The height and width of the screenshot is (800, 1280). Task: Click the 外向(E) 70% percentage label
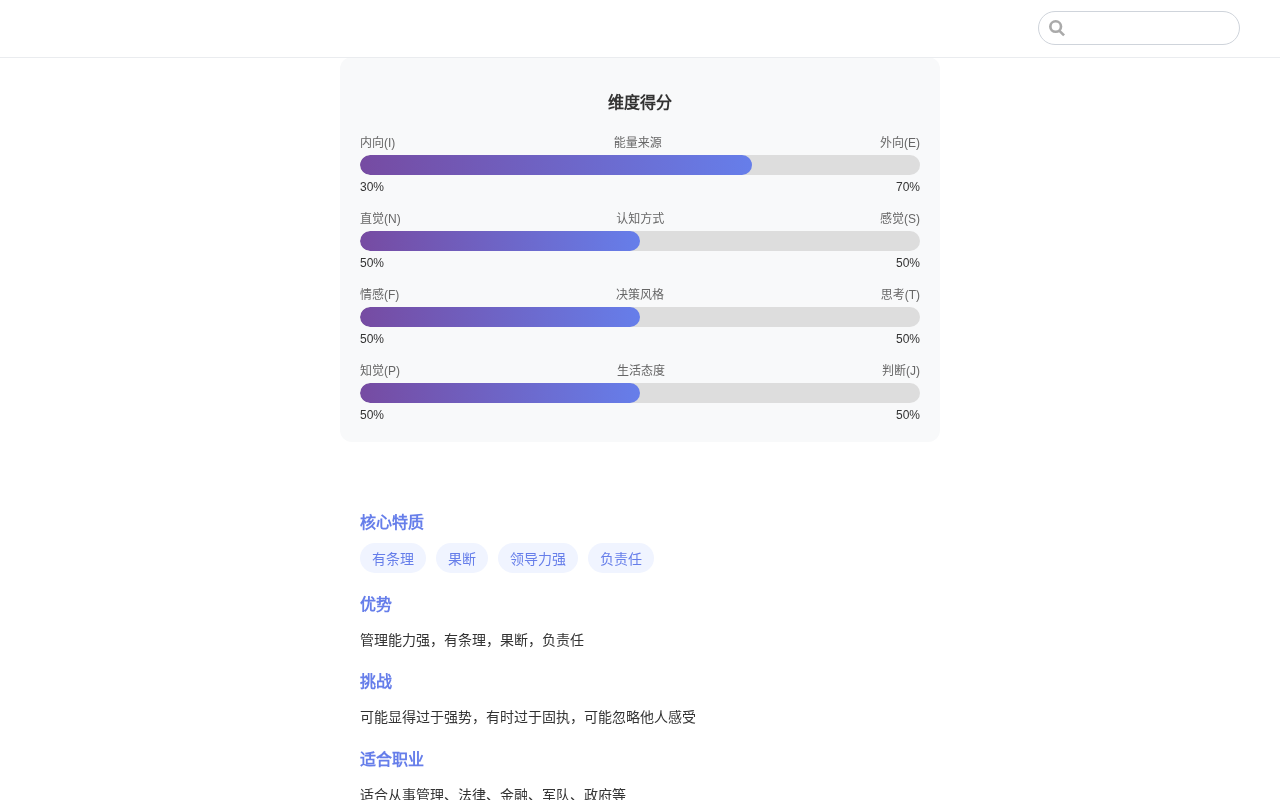tap(907, 186)
